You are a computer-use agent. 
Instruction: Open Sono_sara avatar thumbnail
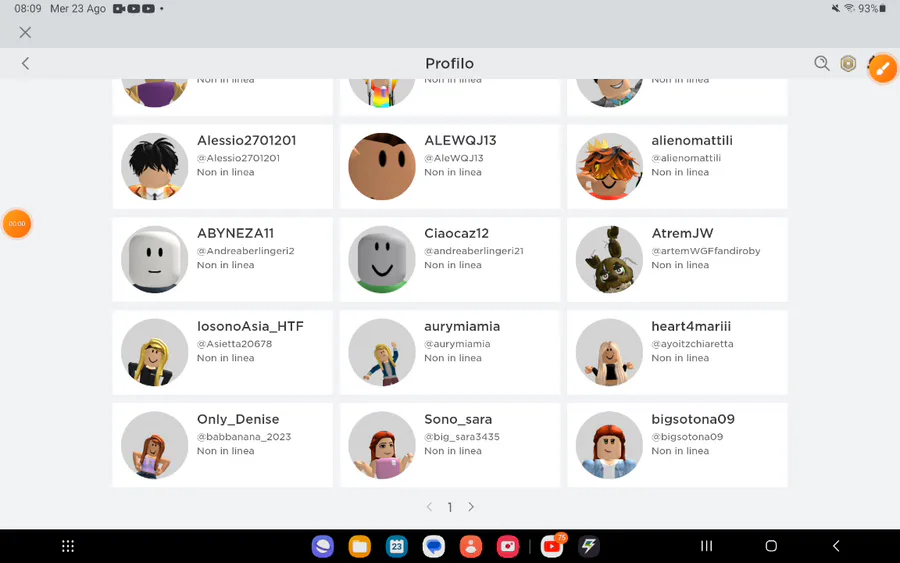pyautogui.click(x=382, y=445)
